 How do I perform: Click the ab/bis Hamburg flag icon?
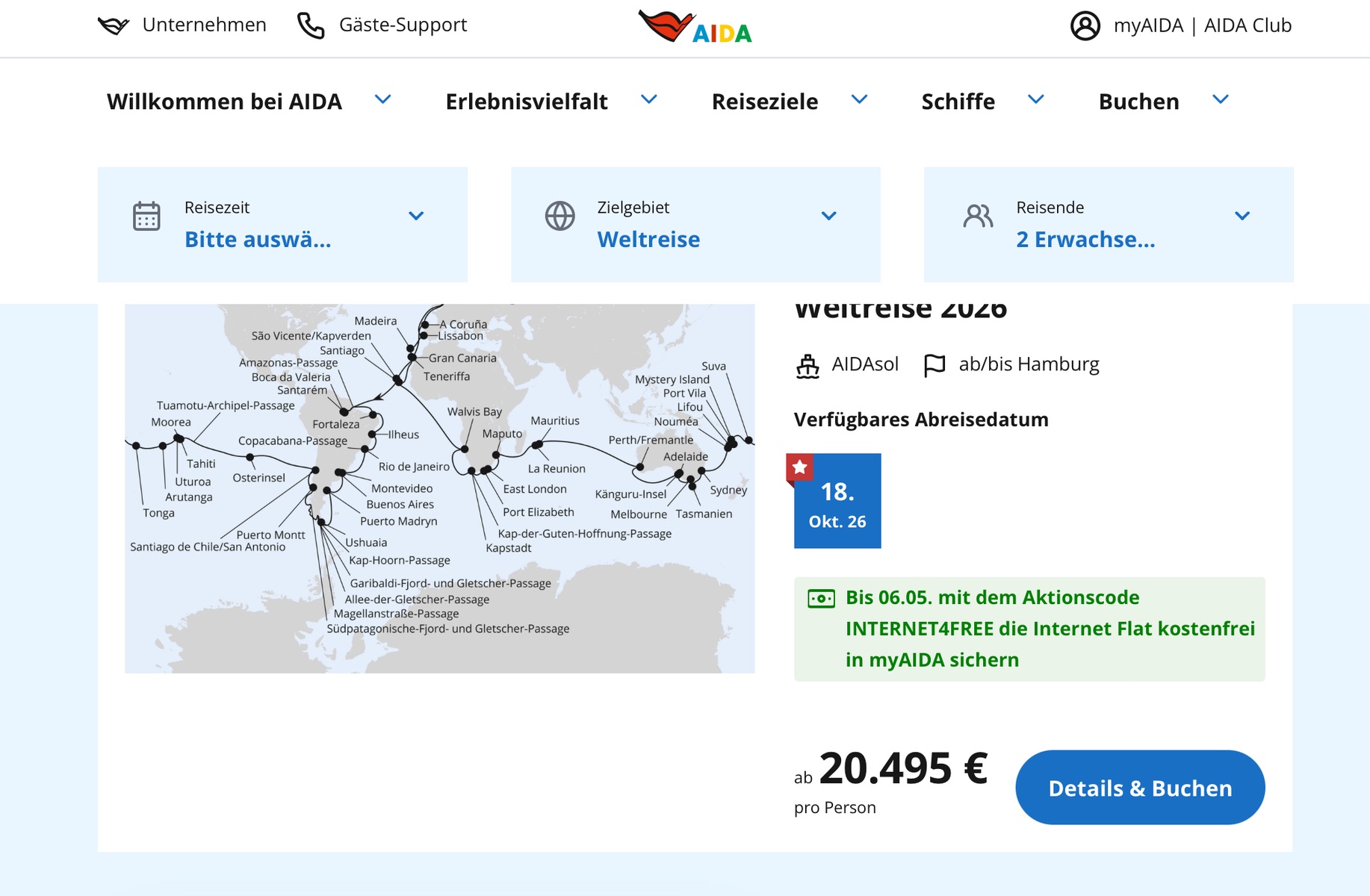pos(934,365)
